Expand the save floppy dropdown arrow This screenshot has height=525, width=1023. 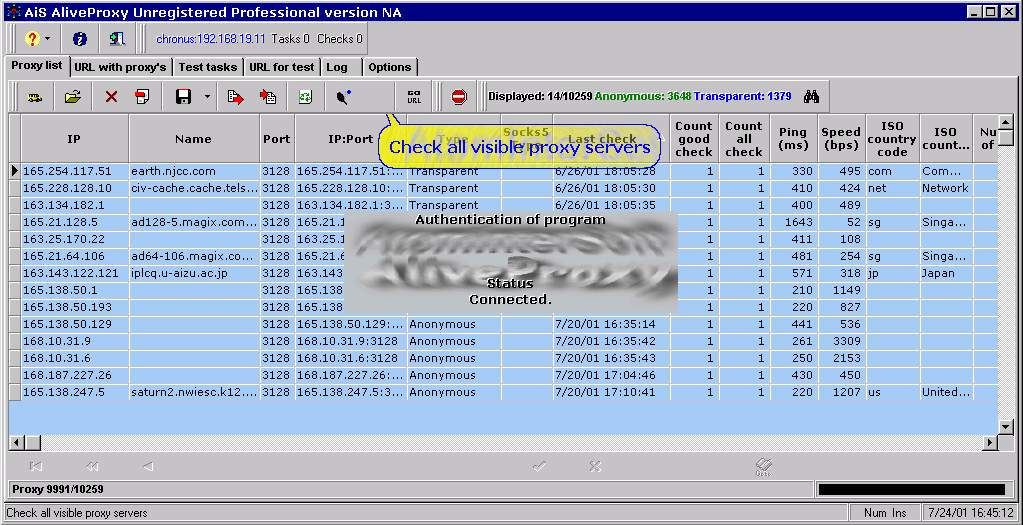pyautogui.click(x=207, y=97)
